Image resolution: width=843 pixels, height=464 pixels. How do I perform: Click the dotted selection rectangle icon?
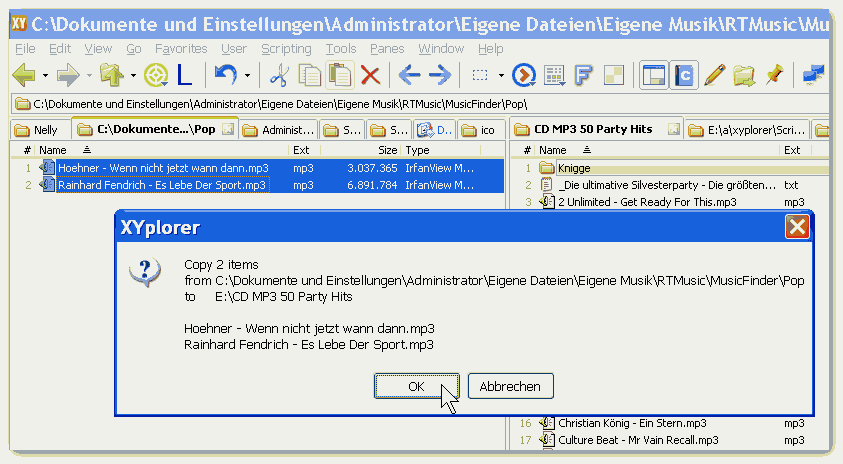(480, 75)
